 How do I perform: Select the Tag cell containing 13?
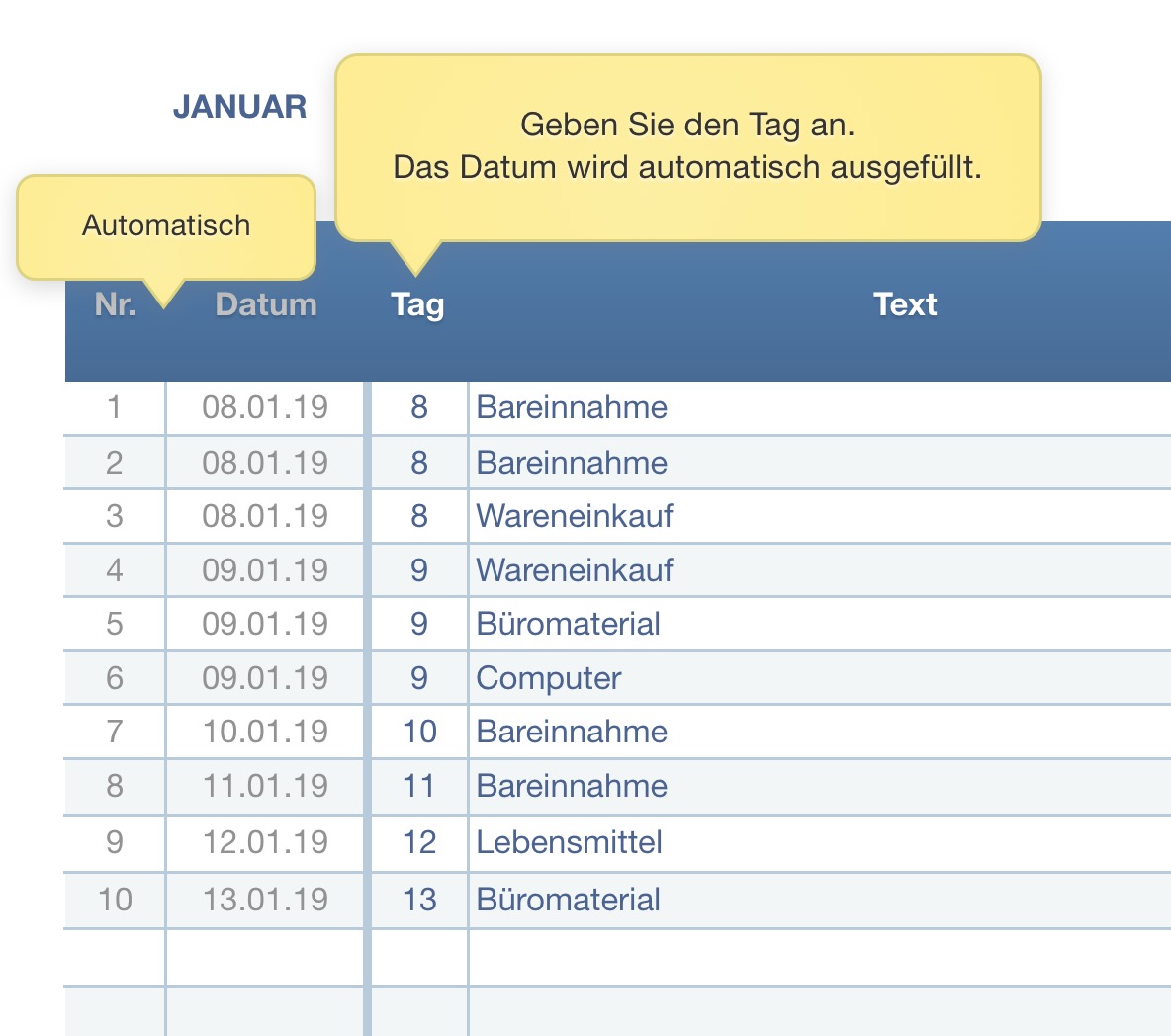[419, 900]
